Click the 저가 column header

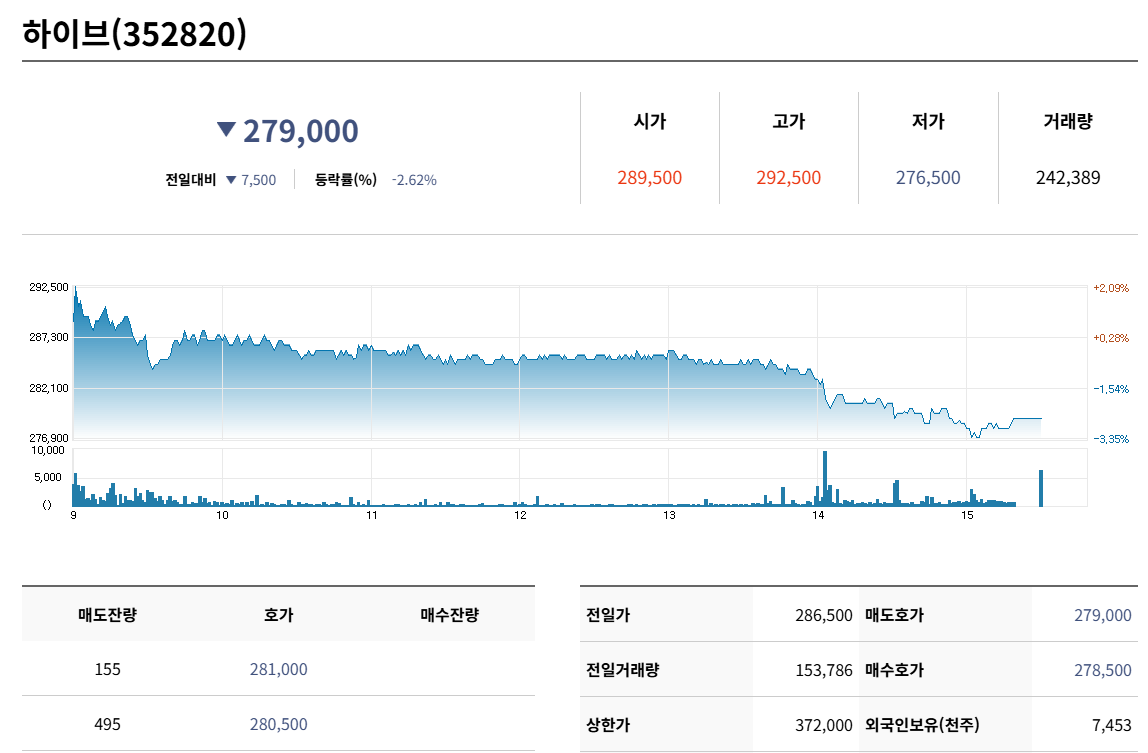click(x=928, y=121)
